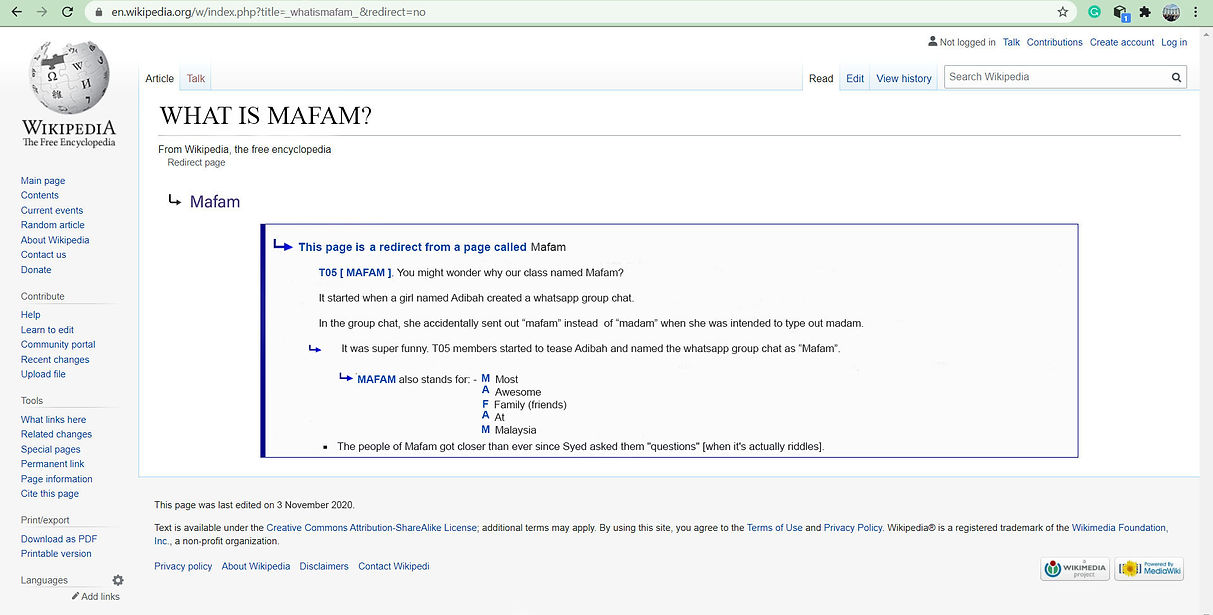The width and height of the screenshot is (1213, 615).
Task: Open Help link under Contribute
Action: 31,315
